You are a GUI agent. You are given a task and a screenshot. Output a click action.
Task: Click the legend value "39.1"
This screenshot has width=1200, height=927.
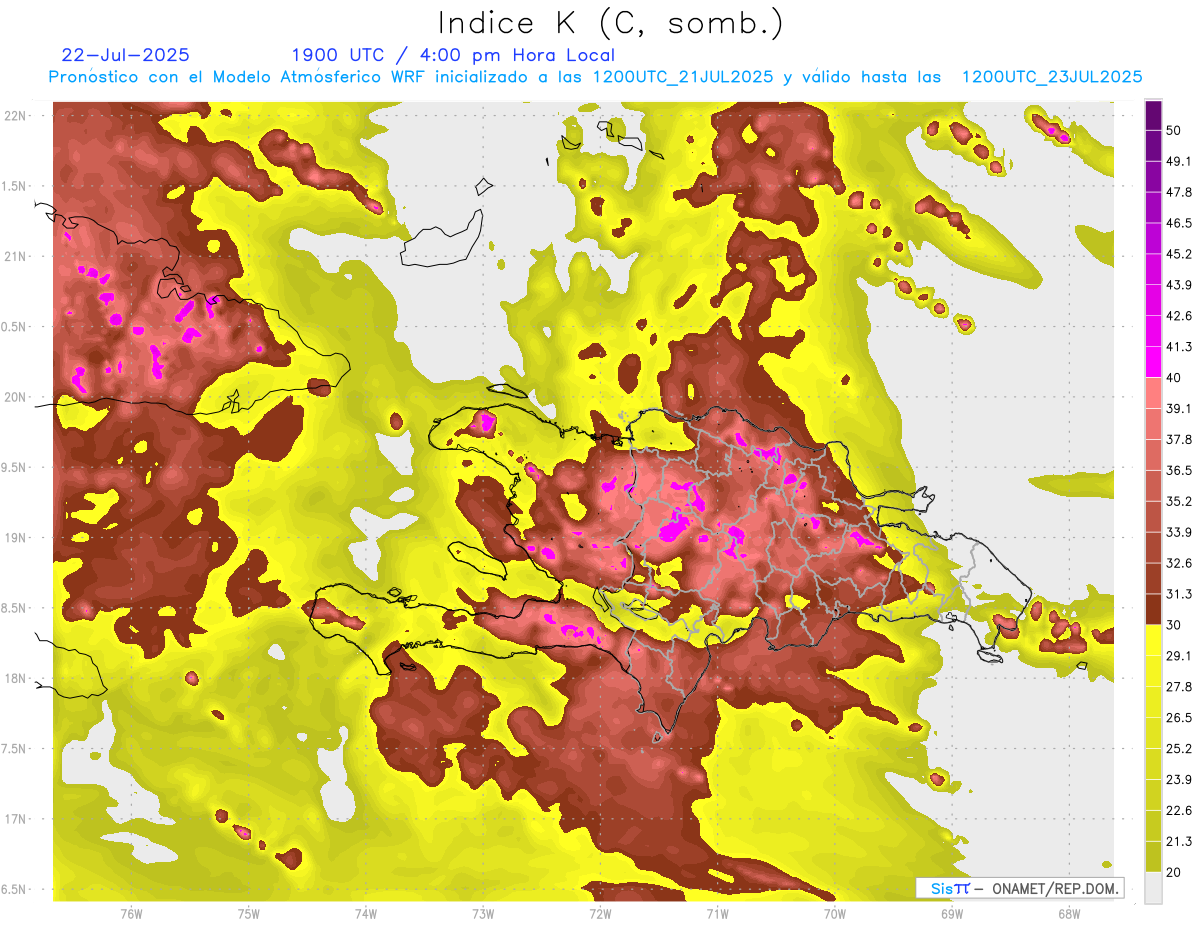[1179, 408]
